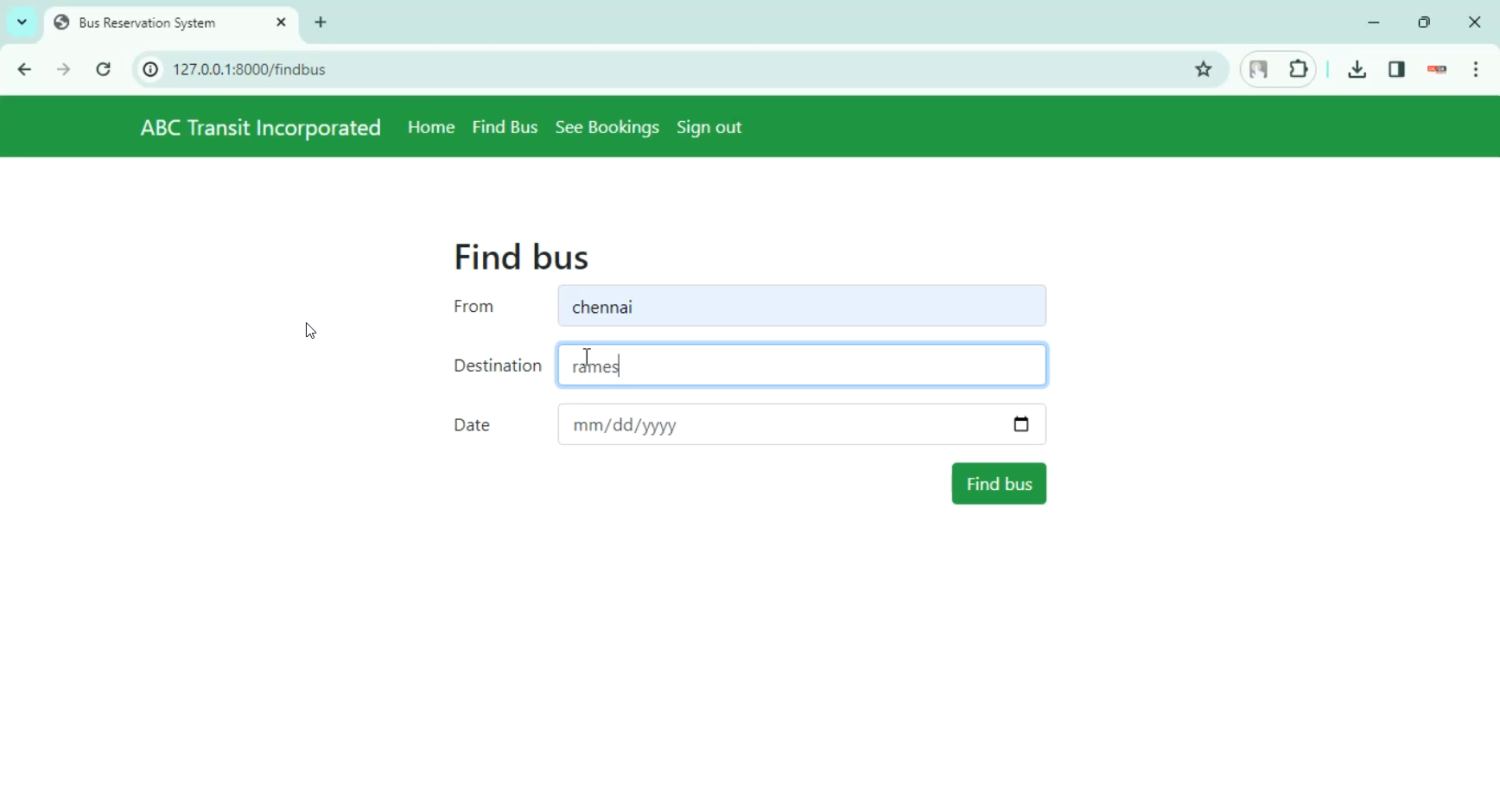Viewport: 1500px width, 789px height.
Task: Click the ABC Transit Incorporated brand link
Action: [x=260, y=127]
